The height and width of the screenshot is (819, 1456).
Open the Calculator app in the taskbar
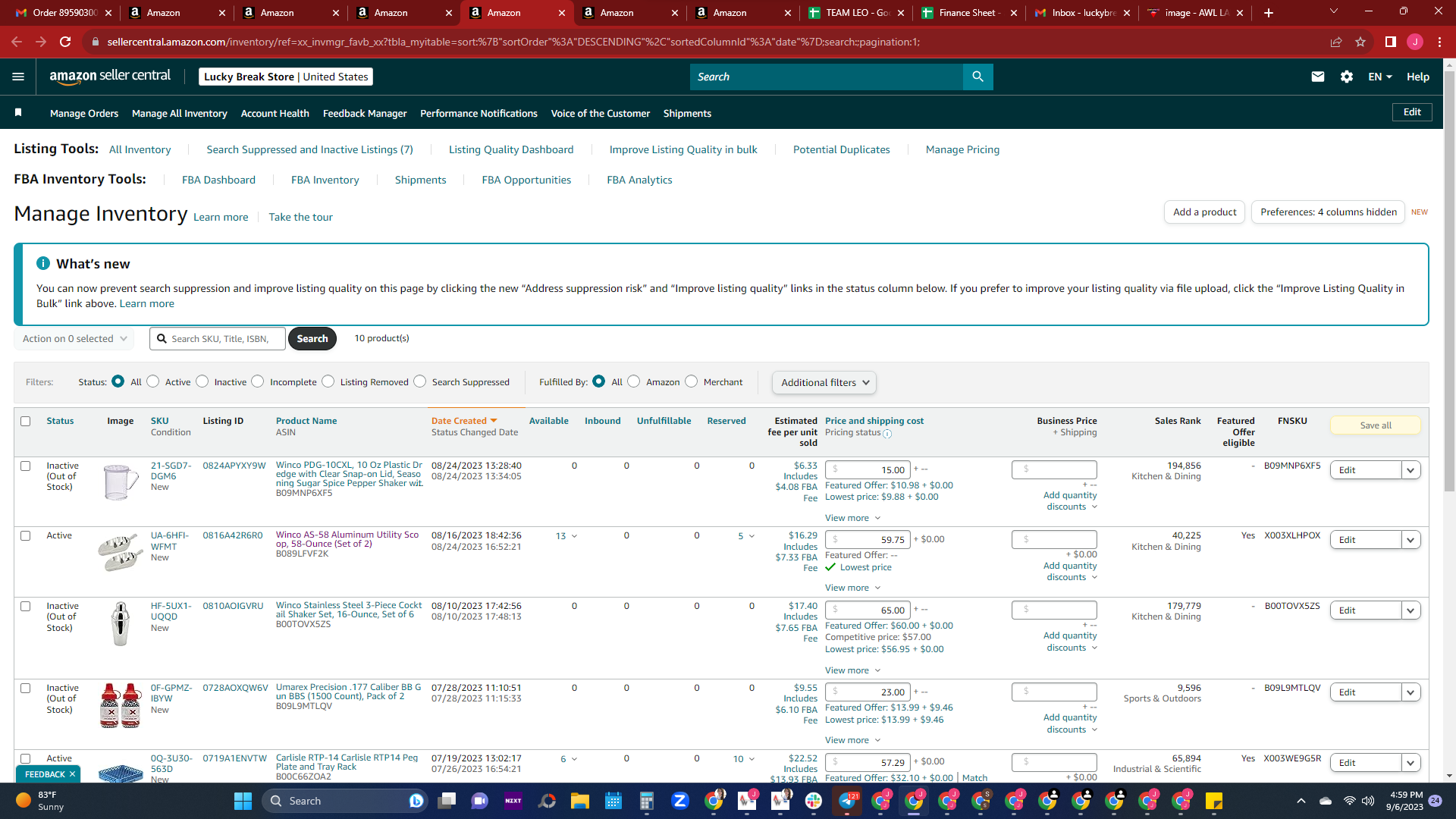647,801
